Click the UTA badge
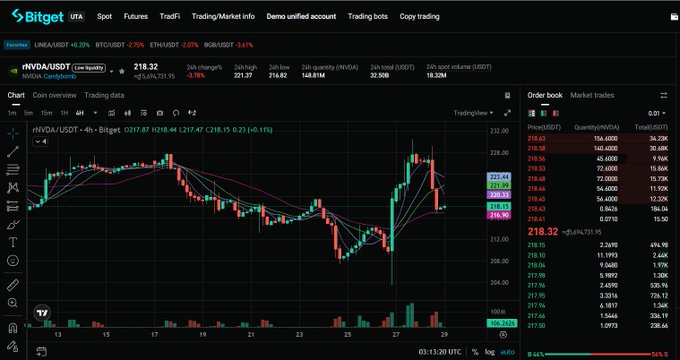The width and height of the screenshot is (680, 360). coord(76,17)
